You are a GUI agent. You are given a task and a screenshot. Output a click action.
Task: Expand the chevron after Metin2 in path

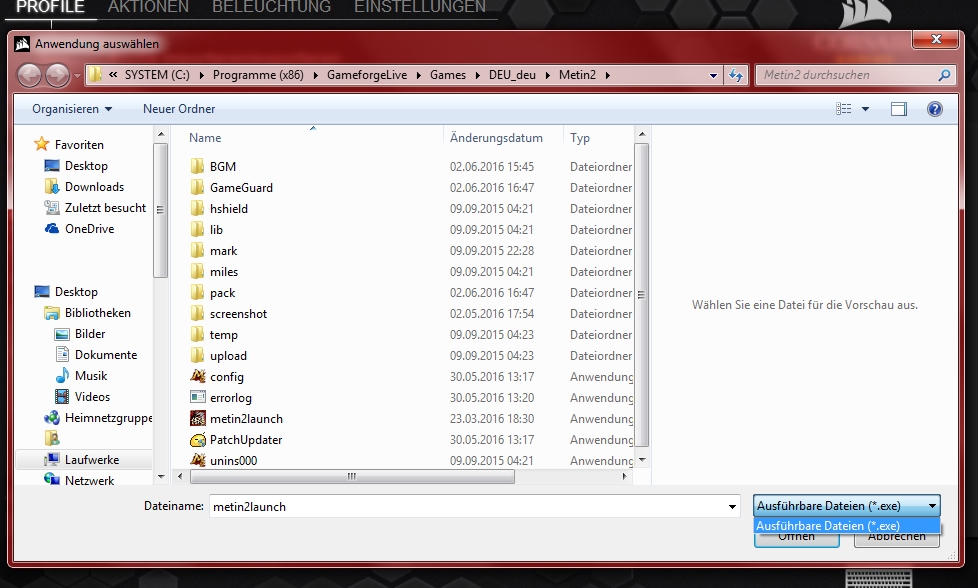click(x=607, y=75)
